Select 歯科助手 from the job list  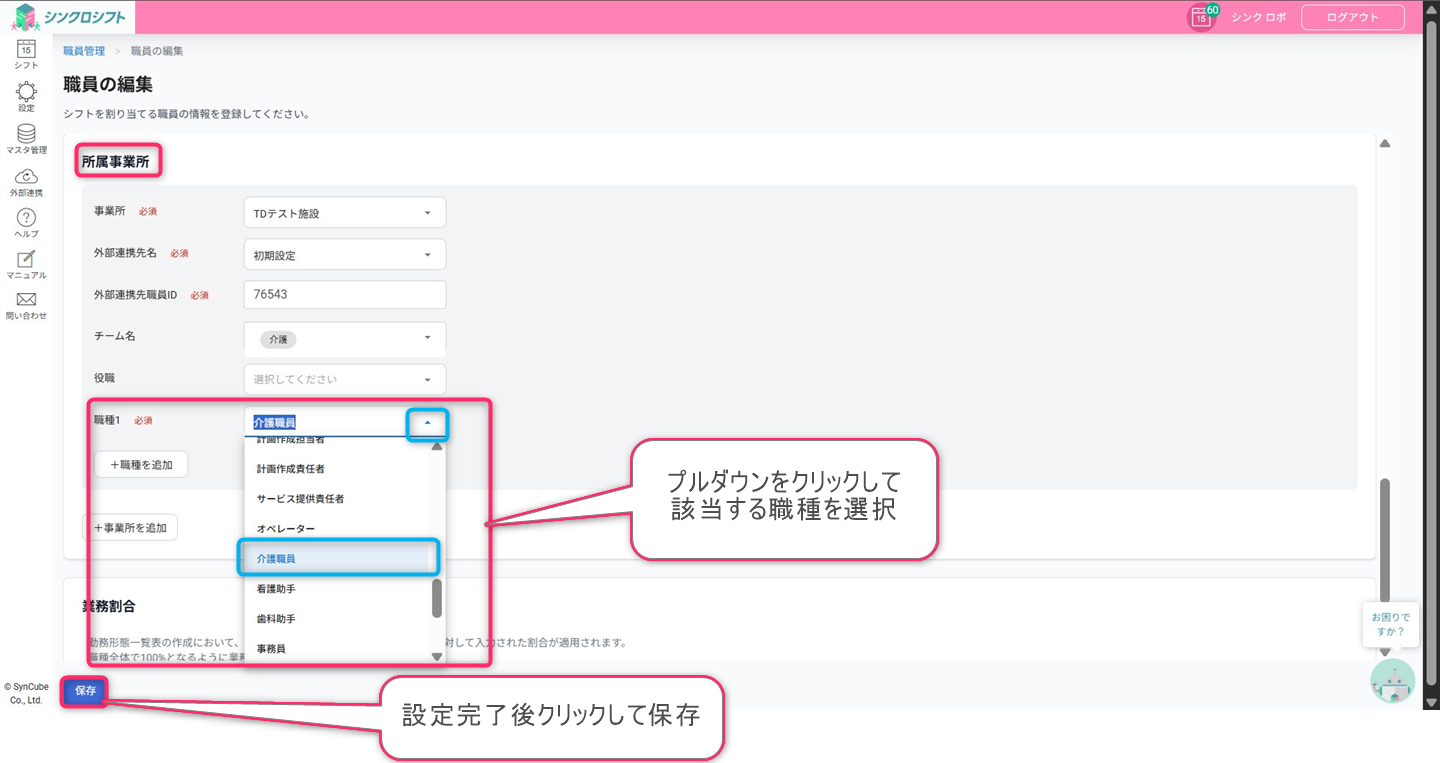click(276, 619)
